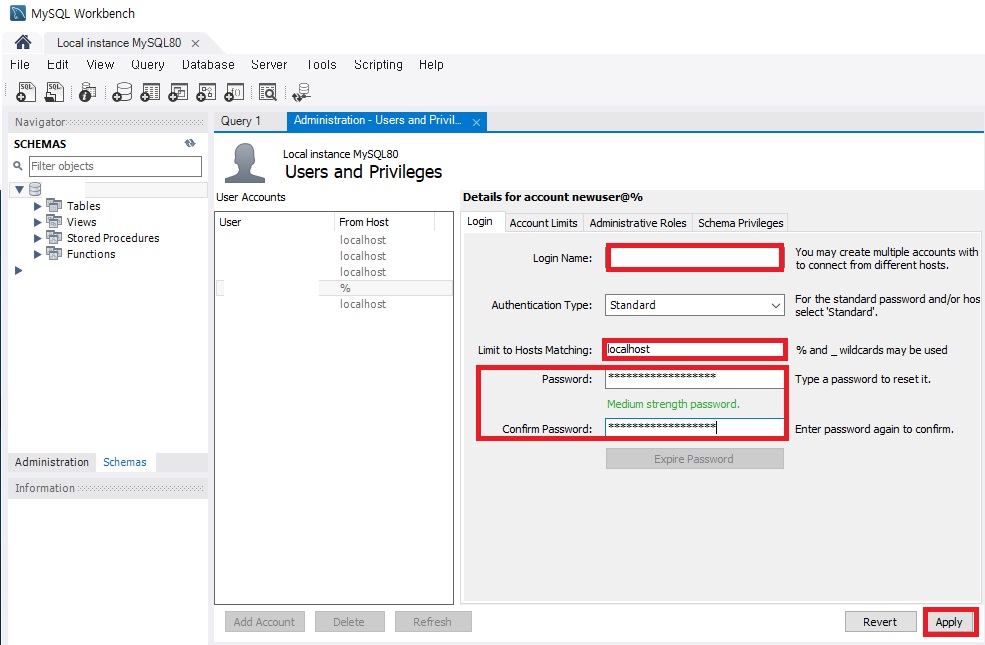
Task: Switch navigator to Administration tab
Action: click(52, 462)
